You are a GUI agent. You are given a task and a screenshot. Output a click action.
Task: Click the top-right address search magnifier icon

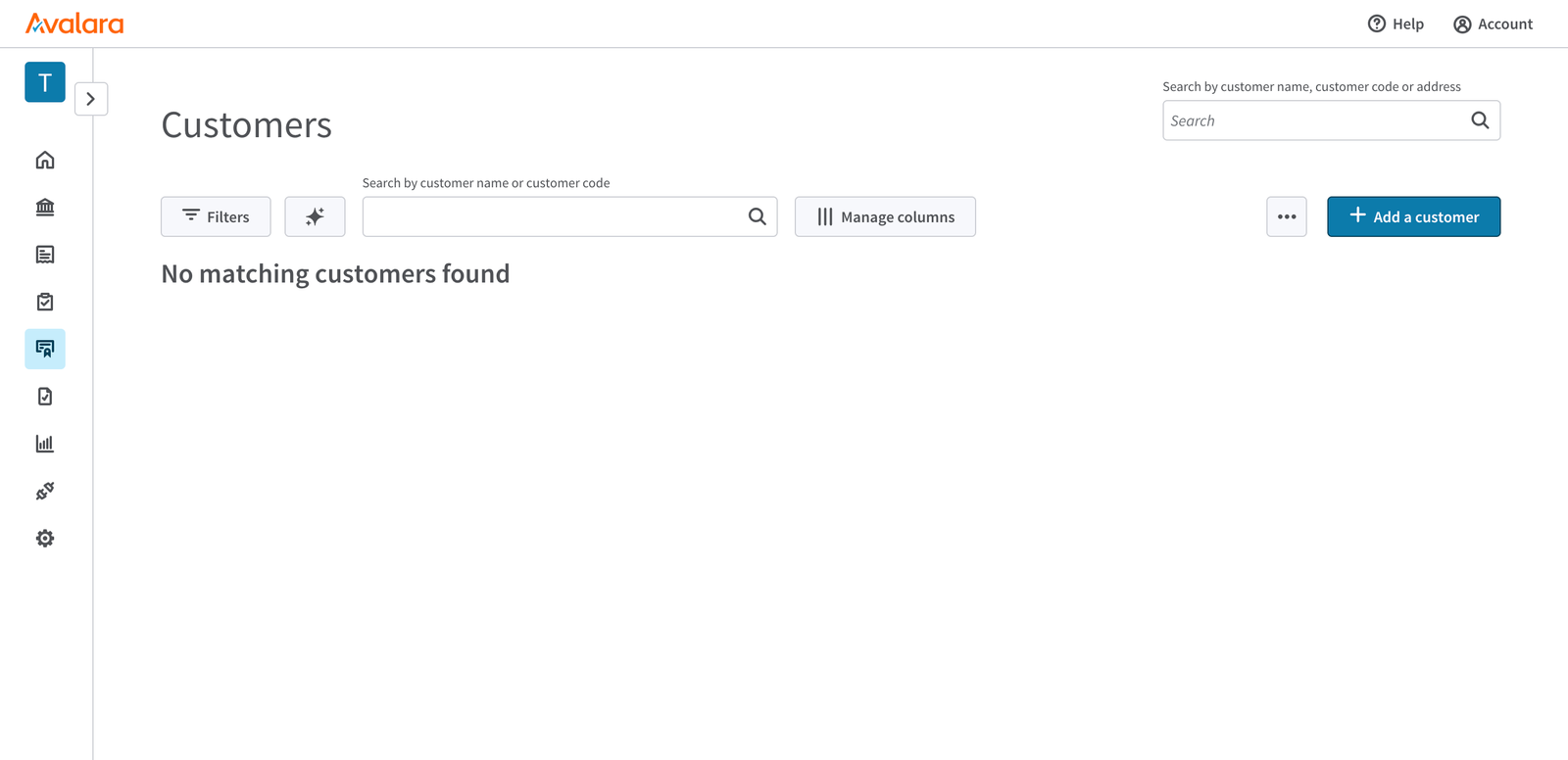tap(1480, 120)
